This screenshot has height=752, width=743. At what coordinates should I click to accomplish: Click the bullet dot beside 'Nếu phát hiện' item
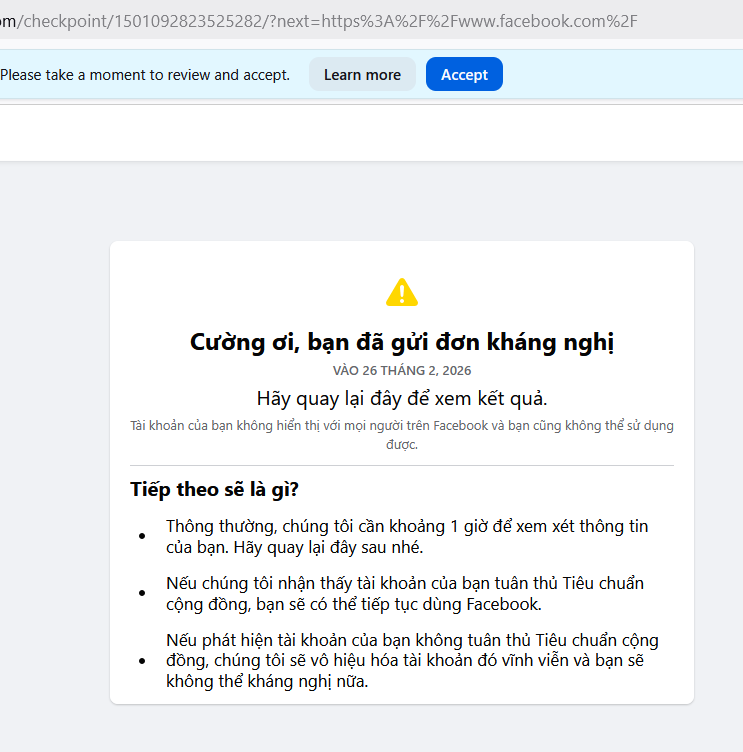click(x=142, y=662)
